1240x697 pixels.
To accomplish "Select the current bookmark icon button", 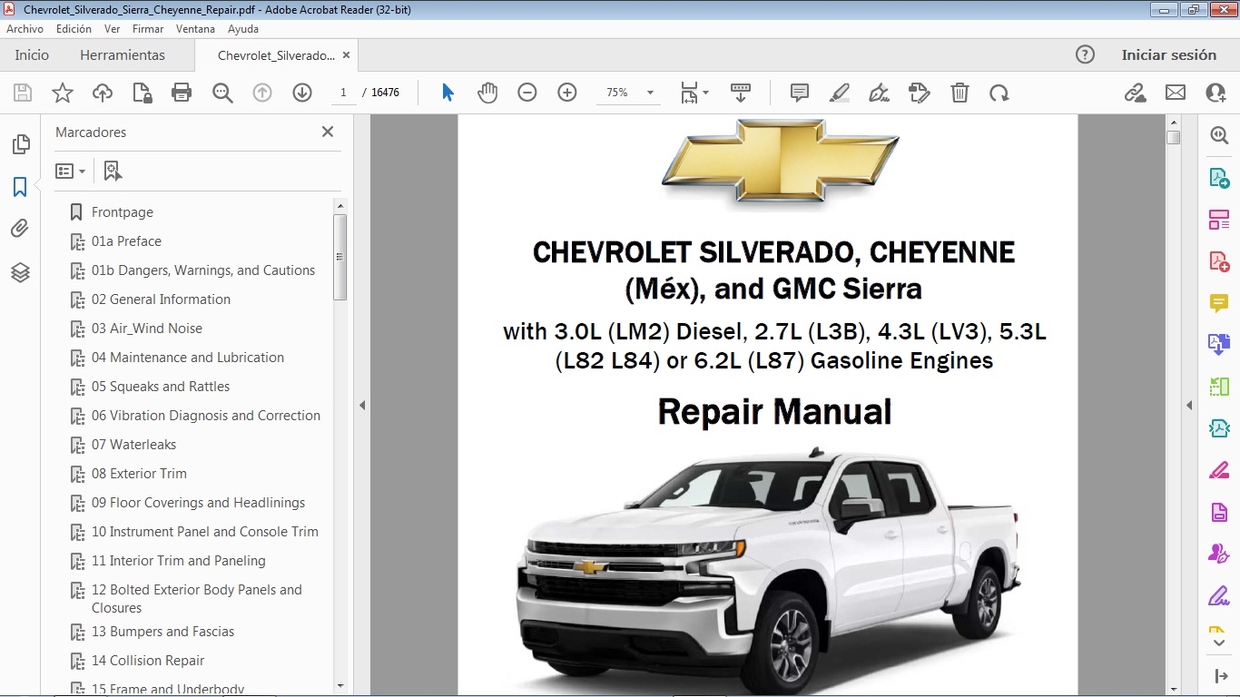I will (x=112, y=170).
